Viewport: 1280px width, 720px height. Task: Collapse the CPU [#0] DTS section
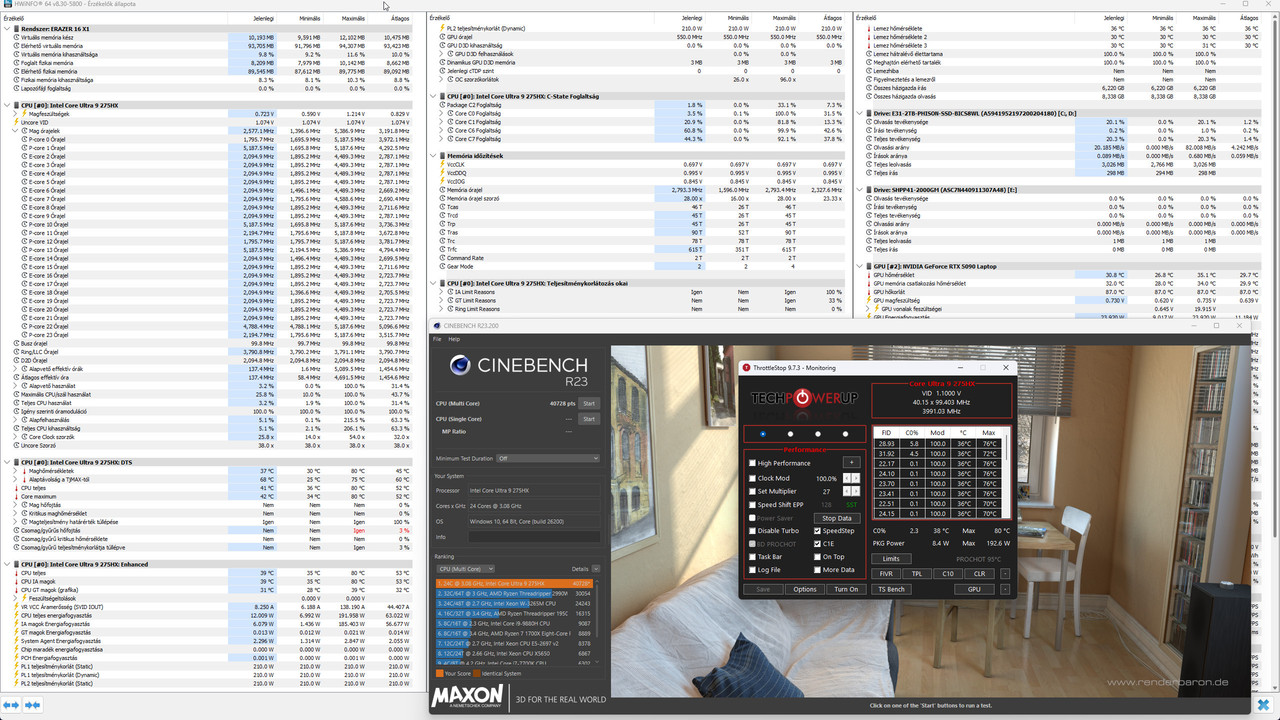click(x=6, y=462)
